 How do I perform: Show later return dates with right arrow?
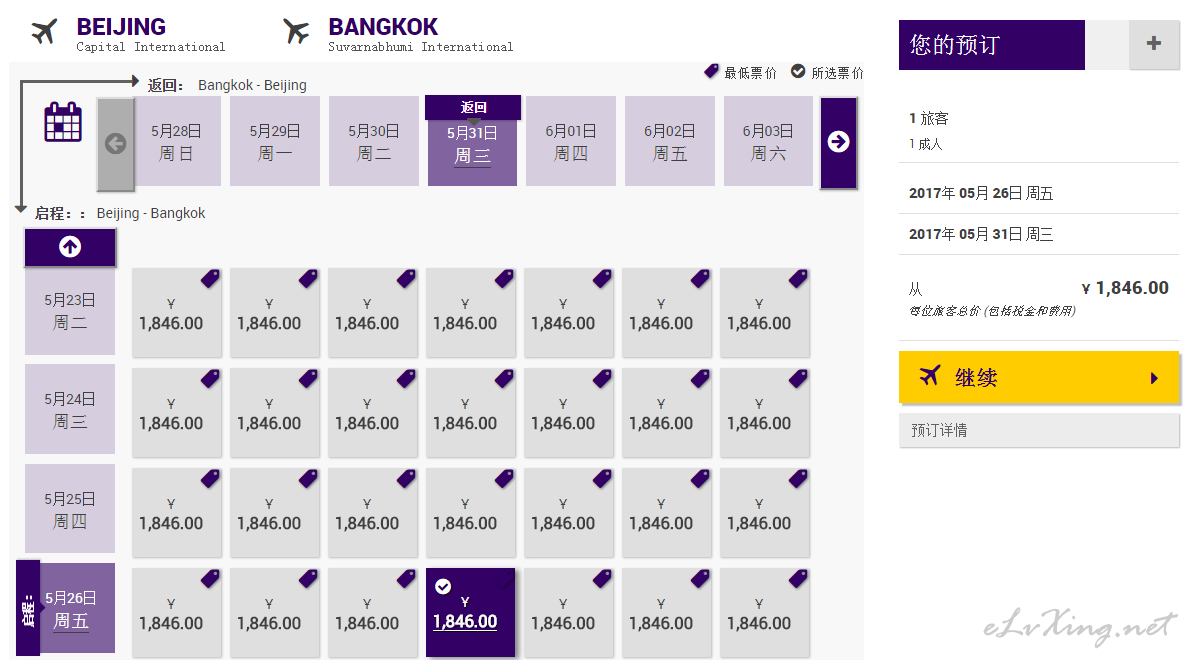point(838,142)
